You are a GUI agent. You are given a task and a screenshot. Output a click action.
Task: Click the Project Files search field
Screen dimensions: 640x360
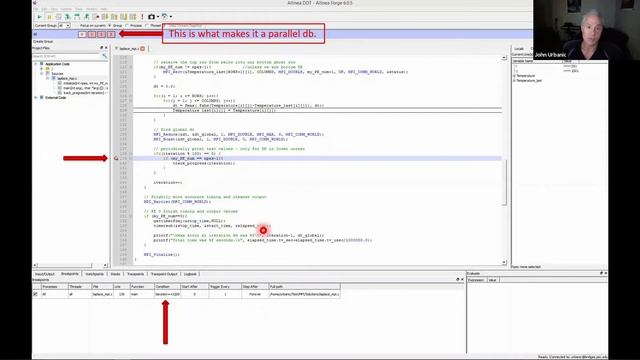click(67, 56)
